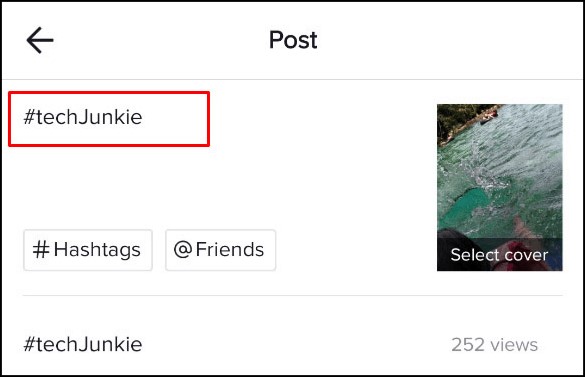Image resolution: width=585 pixels, height=377 pixels.
Task: Tap the green water in video preview
Action: (463, 205)
